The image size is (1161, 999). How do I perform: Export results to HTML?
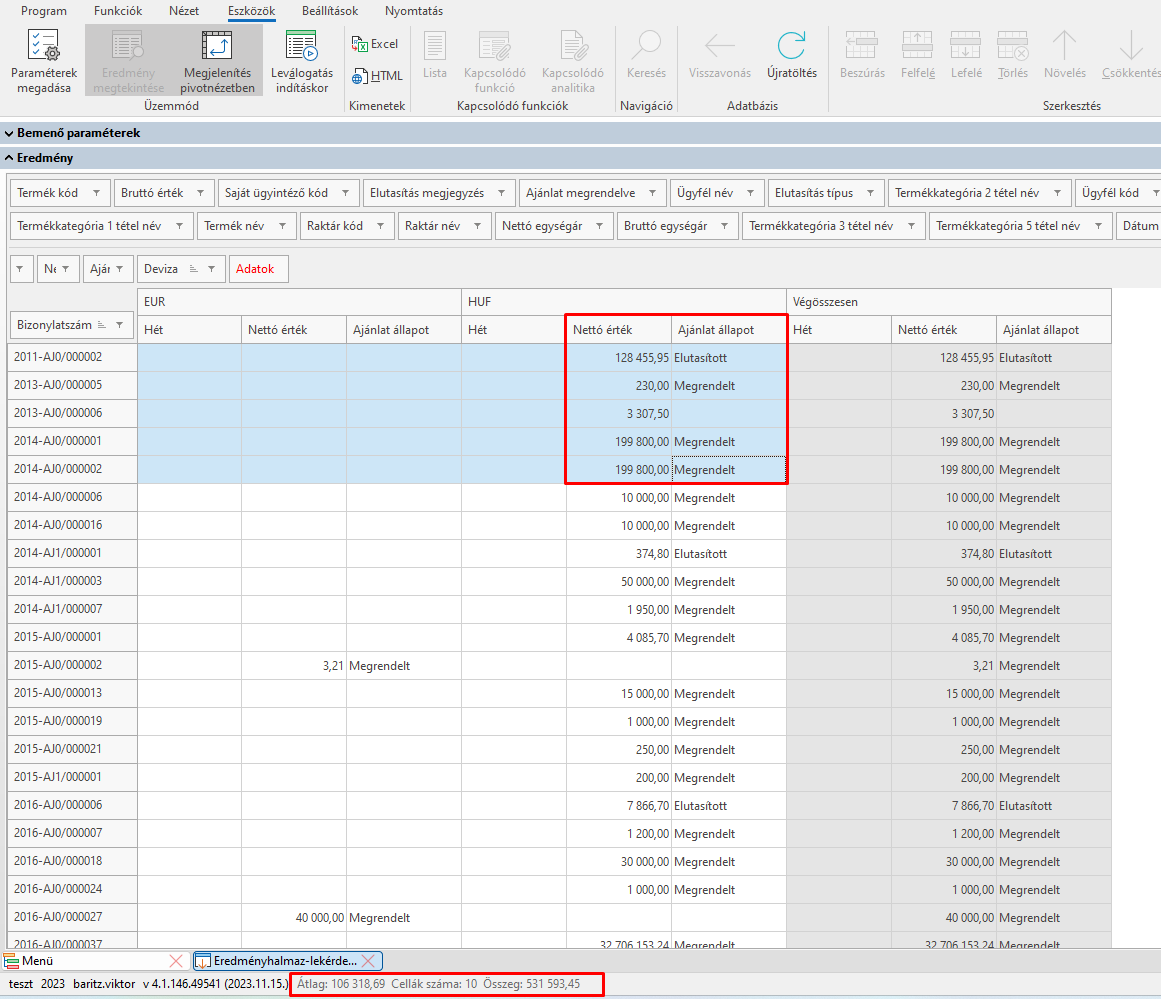(x=377, y=76)
